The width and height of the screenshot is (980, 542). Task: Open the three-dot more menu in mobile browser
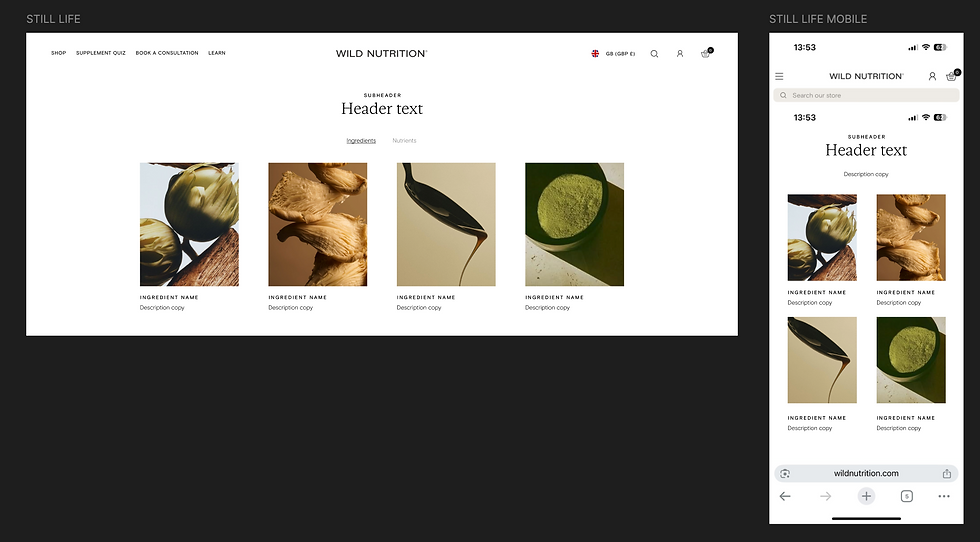click(944, 496)
